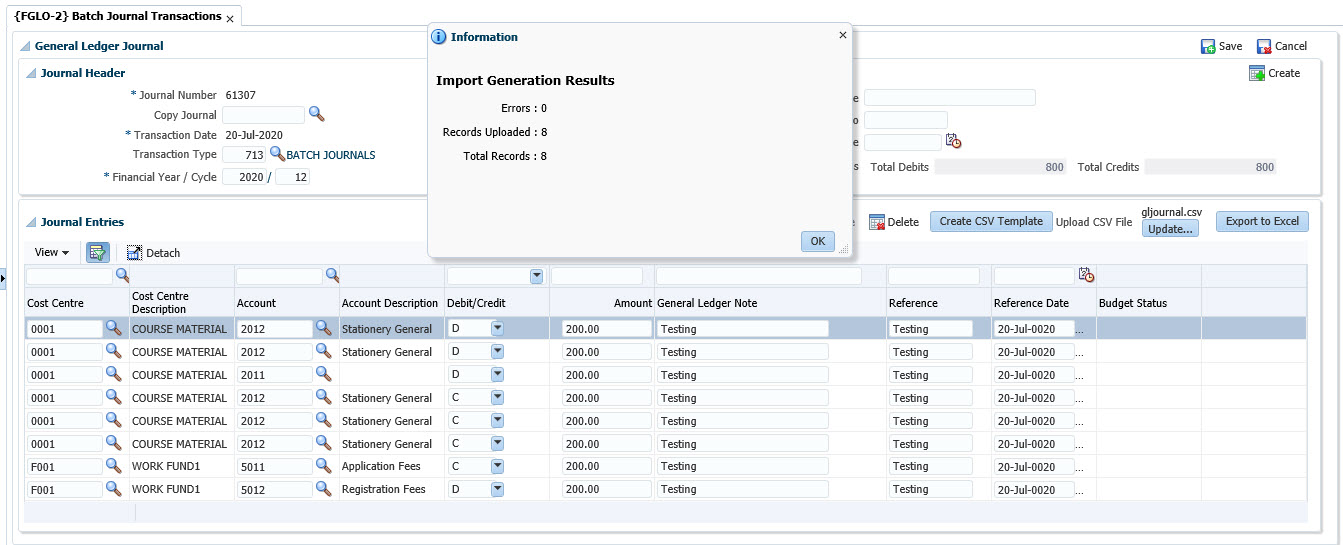Close the Information dialog with X

(842, 35)
